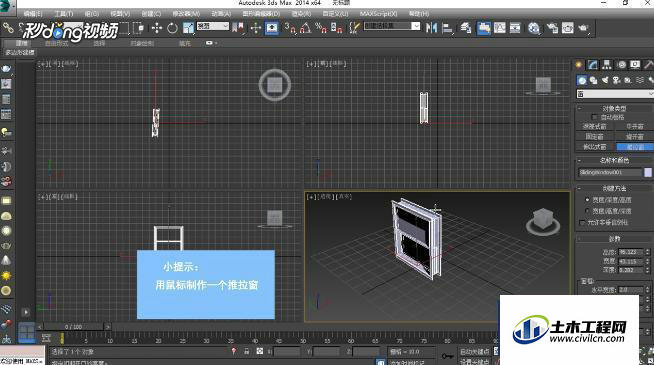Viewport: 654px width, 365px height.
Task: Toggle Absolute/Offset transform mode icon
Action: coord(260,352)
